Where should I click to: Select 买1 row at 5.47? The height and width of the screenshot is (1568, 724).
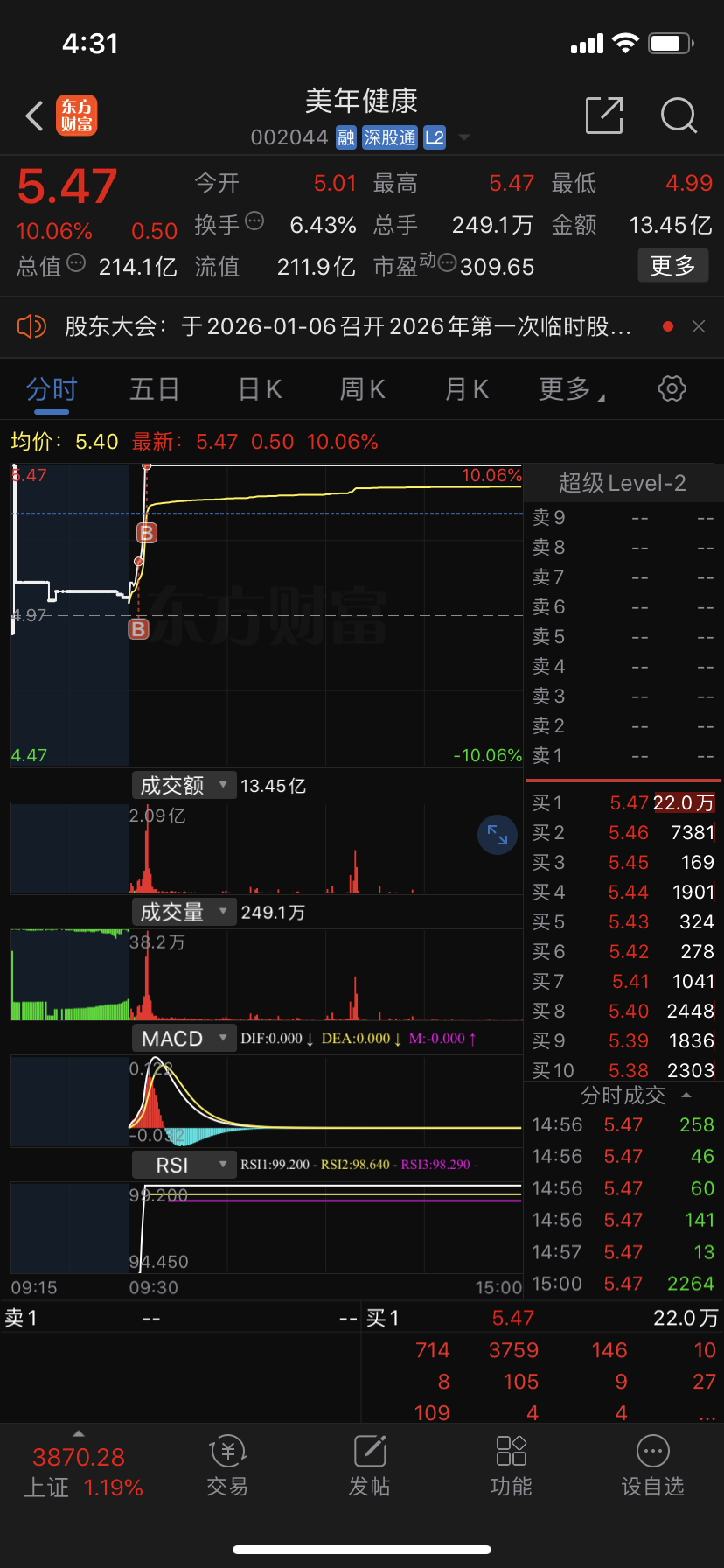tap(623, 803)
